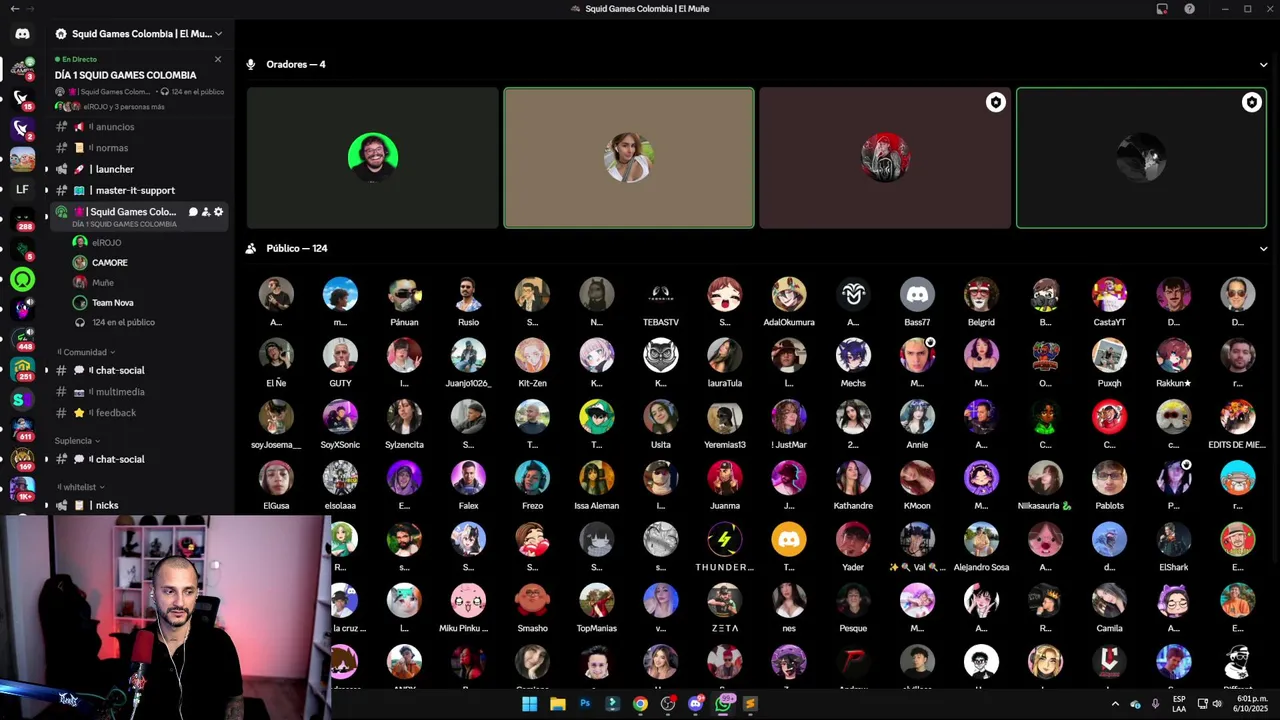The height and width of the screenshot is (720, 1280).
Task: Open the nicks channel
Action: click(x=140, y=505)
